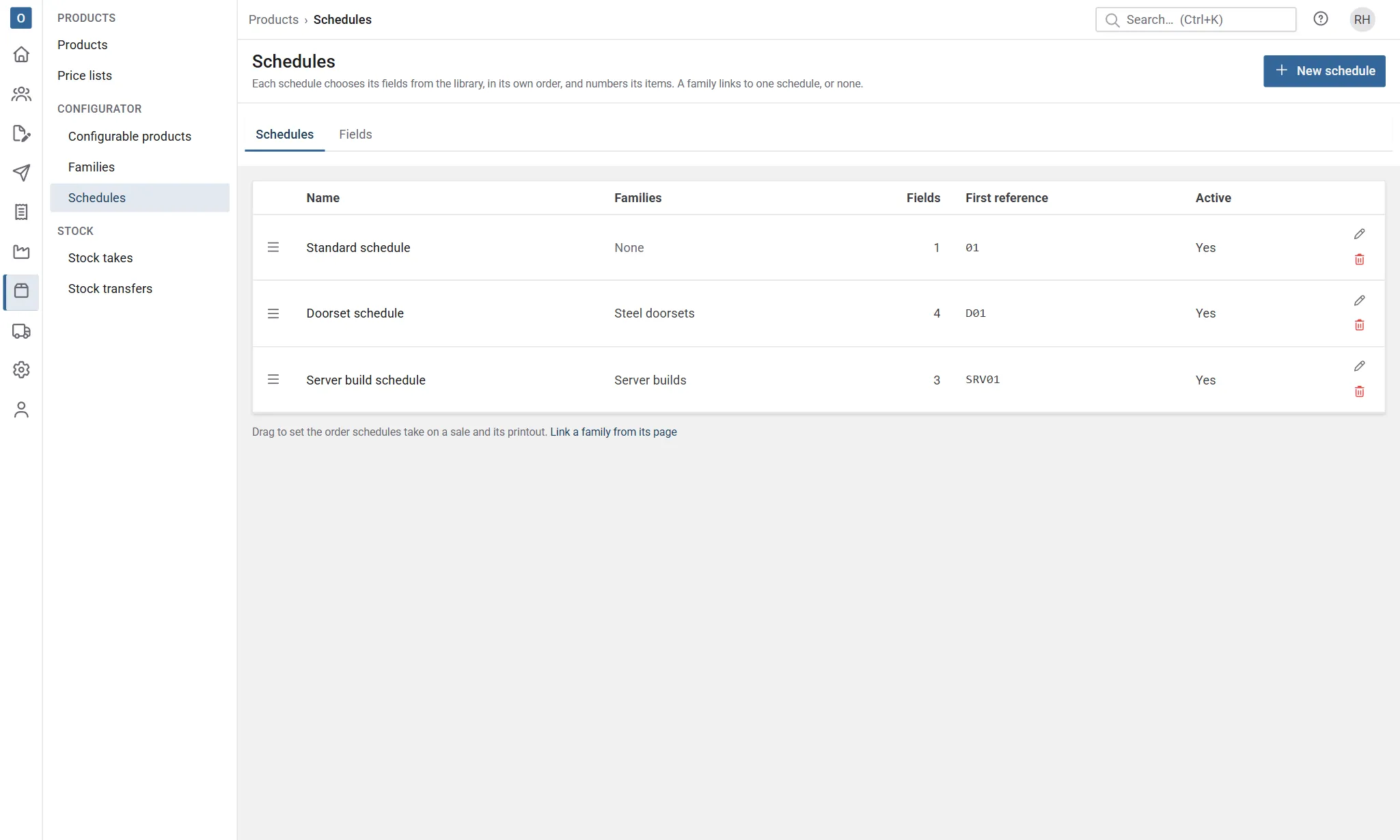Delete the Server build schedule row

point(1359,391)
